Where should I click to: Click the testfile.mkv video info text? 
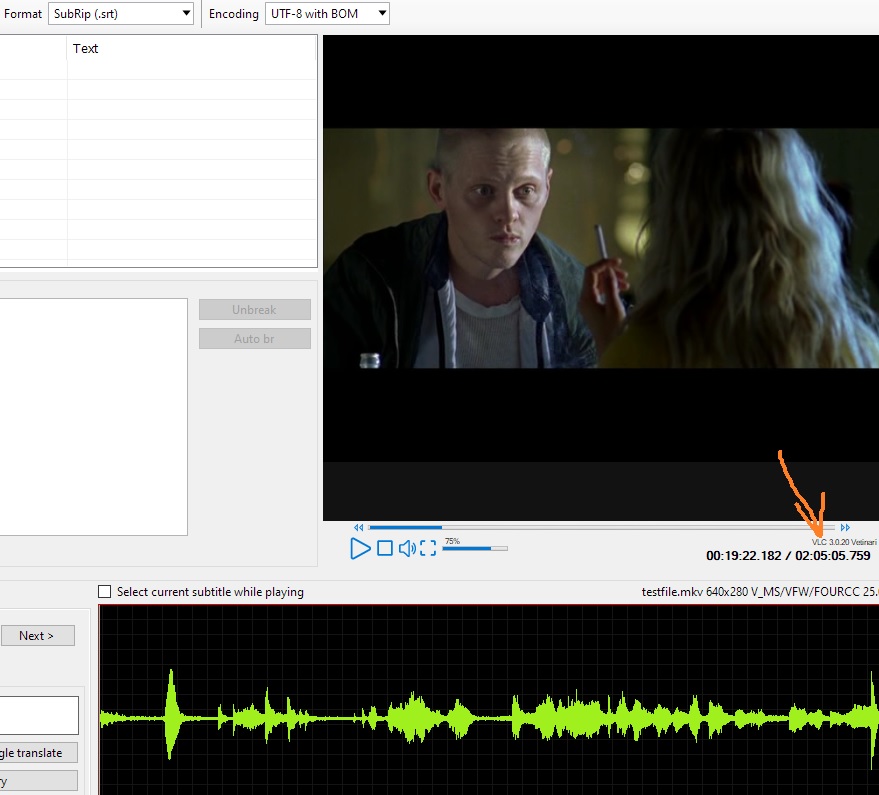coord(760,591)
